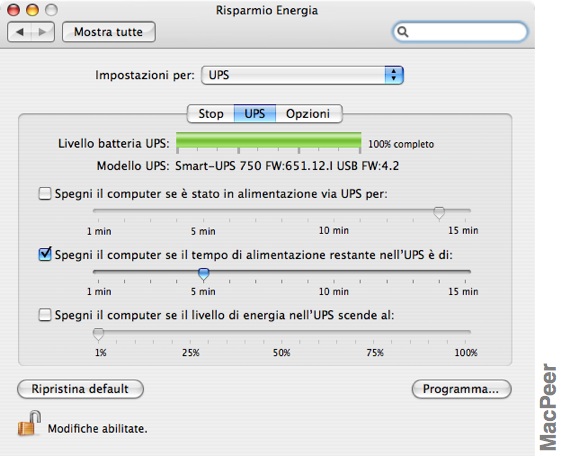The image size is (561, 456).
Task: Uncheck shutdown on remaining UPS time checkbox
Action: [x=45, y=254]
